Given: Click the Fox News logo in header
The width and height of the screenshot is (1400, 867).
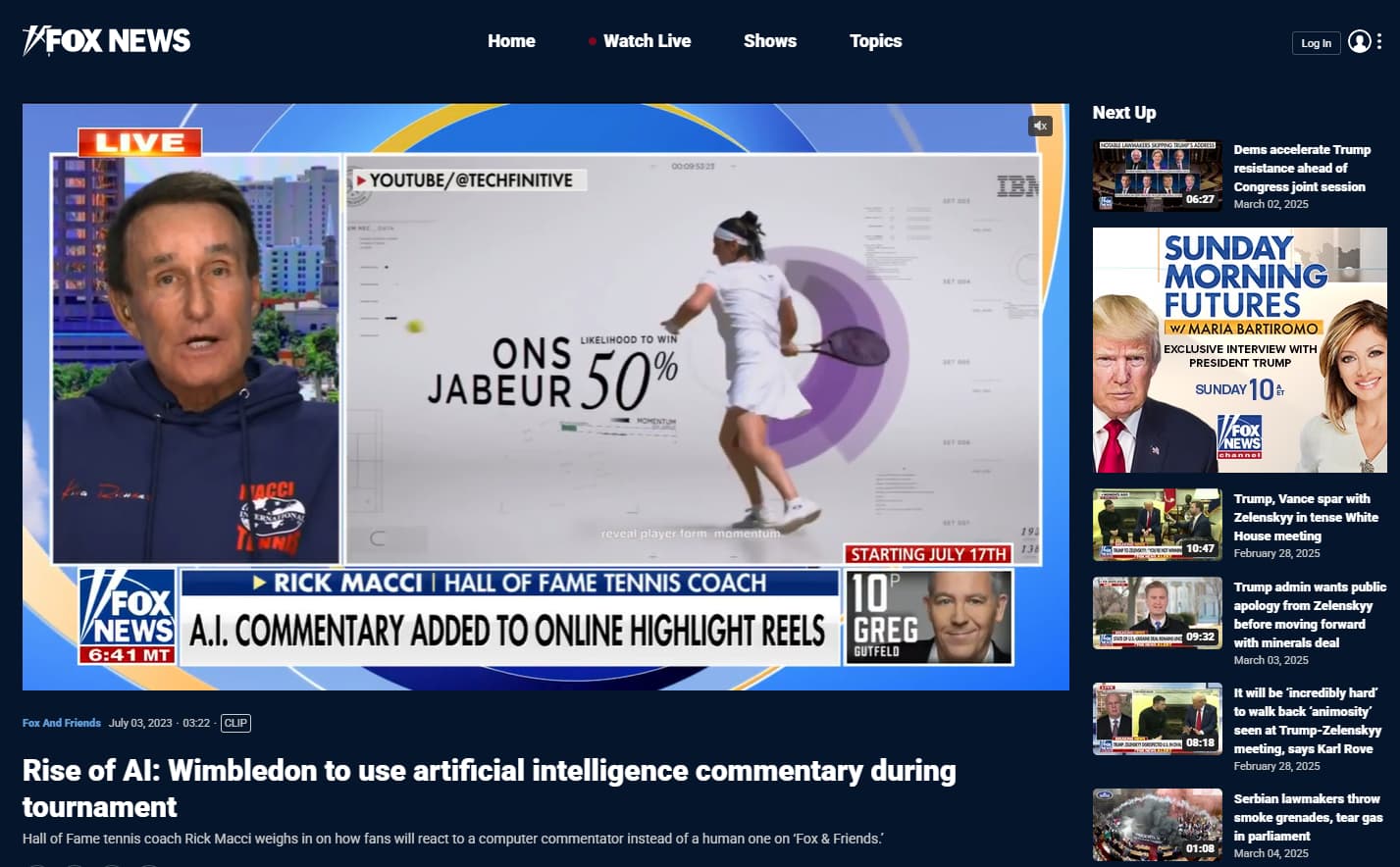Looking at the screenshot, I should (x=106, y=40).
